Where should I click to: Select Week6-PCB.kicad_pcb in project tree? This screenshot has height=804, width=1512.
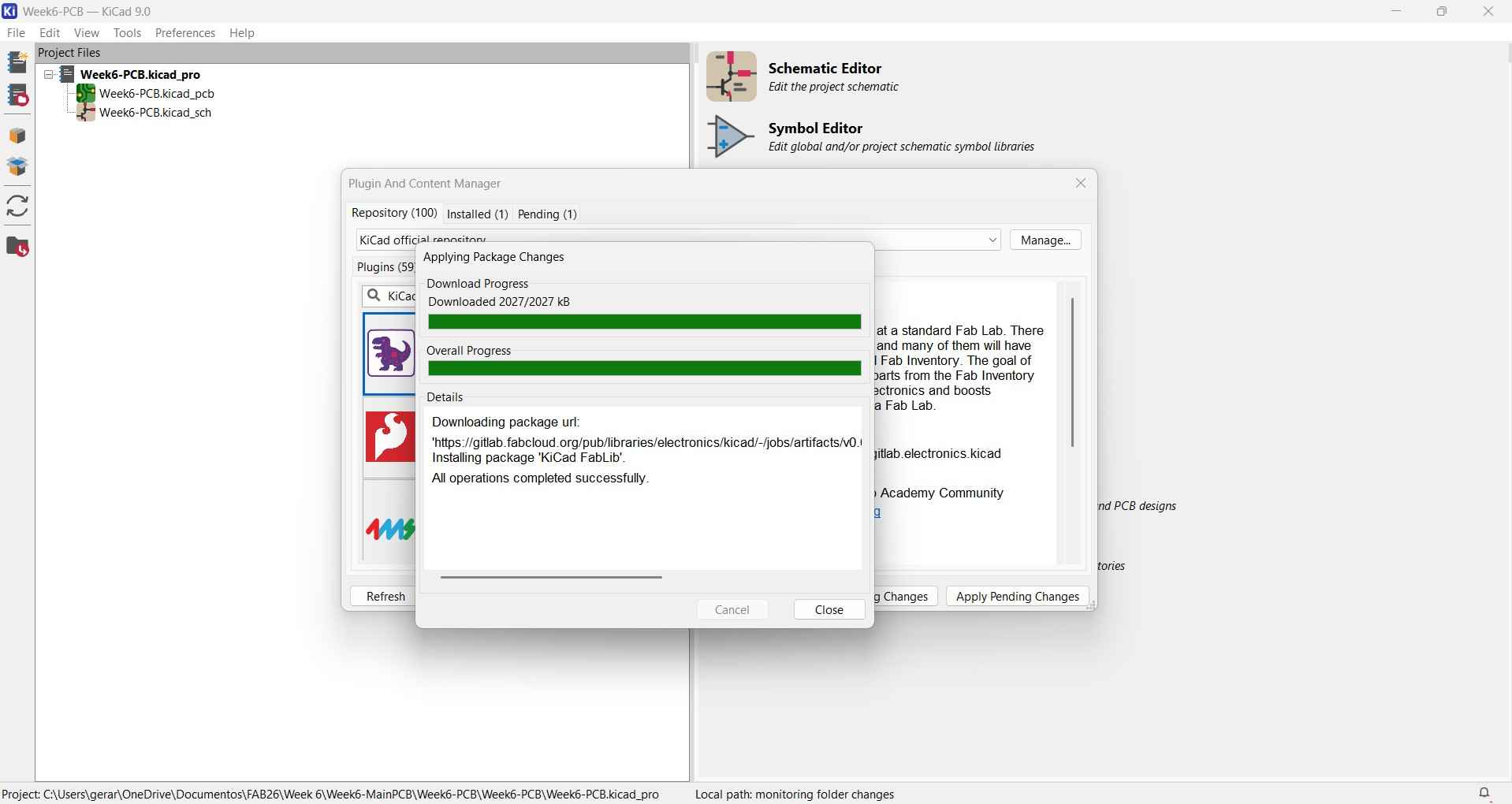[x=157, y=93]
